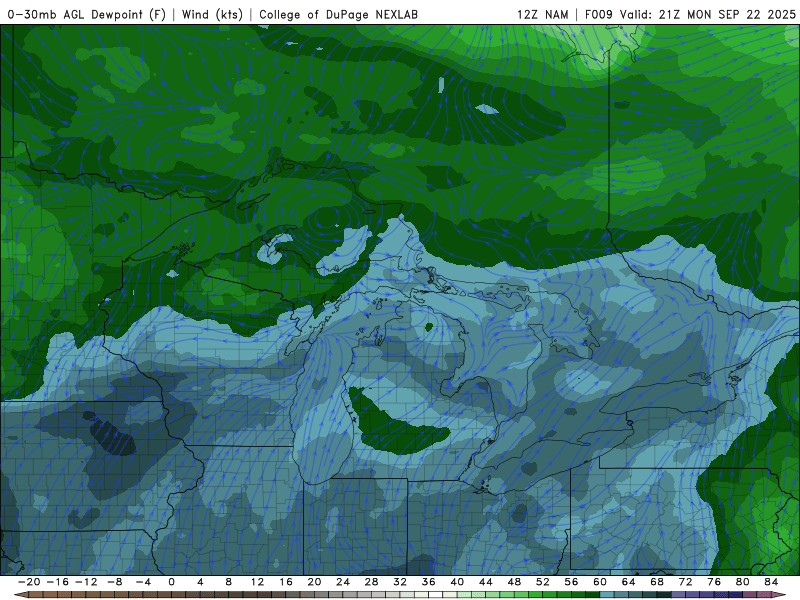Viewport: 800px width, 600px height.
Task: Click the 'College of DuPage NEXLAB' credit text
Action: [338, 14]
